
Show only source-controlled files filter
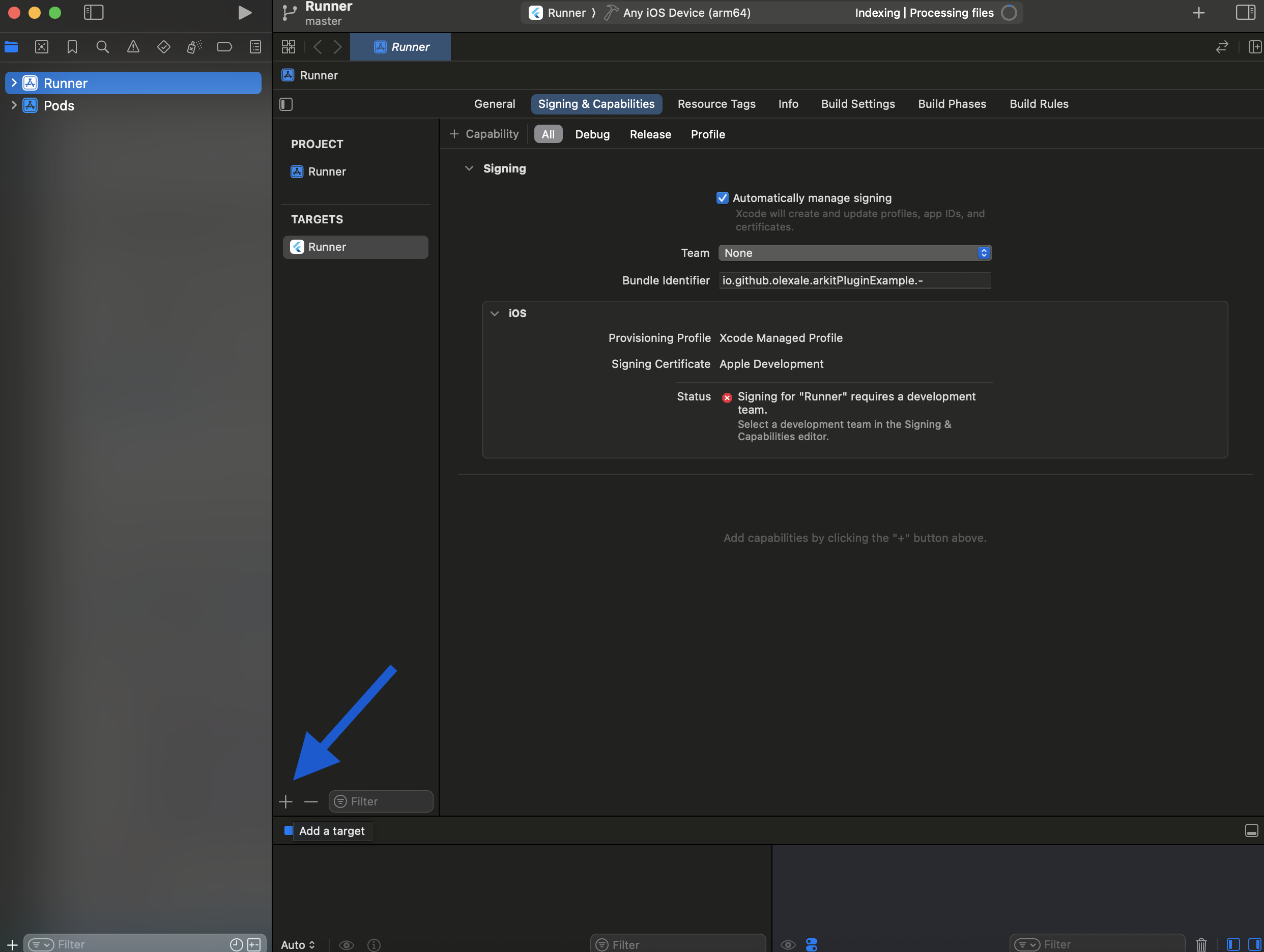[x=254, y=944]
